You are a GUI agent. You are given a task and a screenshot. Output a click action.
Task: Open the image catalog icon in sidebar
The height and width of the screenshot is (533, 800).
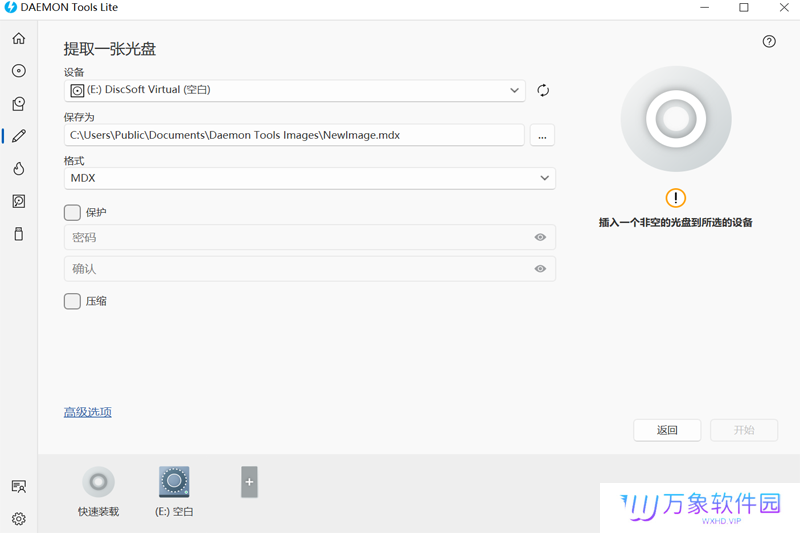[x=19, y=104]
